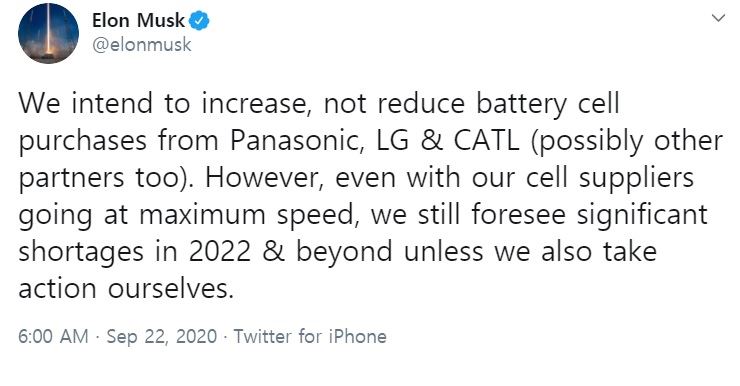Open the Twitter for iPhone source link
This screenshot has width=740, height=386.
310,336
